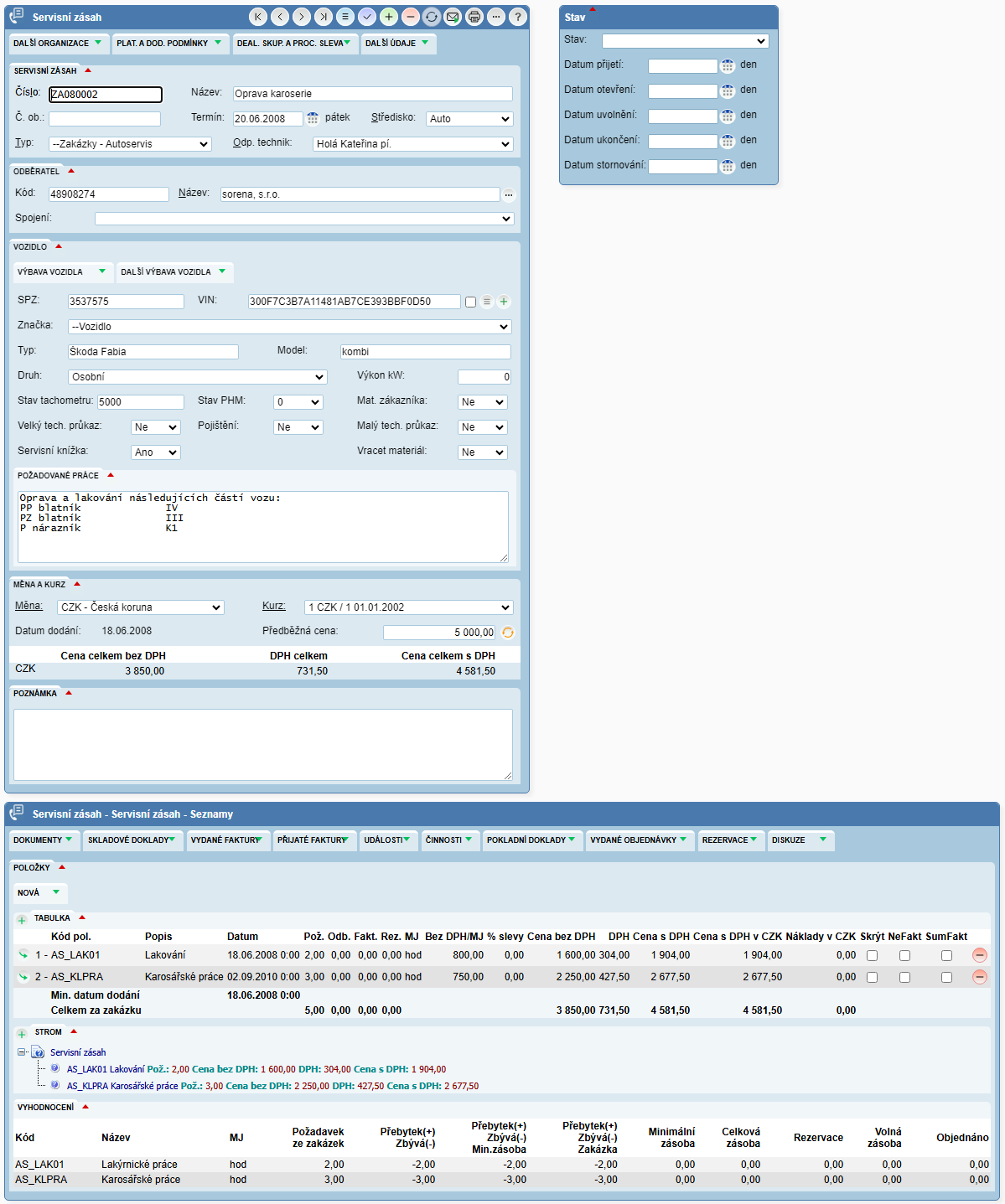Enable the NeFakt checkbox for AS_KLPRA row
Screen dimensions: 1005x1204
(x=904, y=978)
